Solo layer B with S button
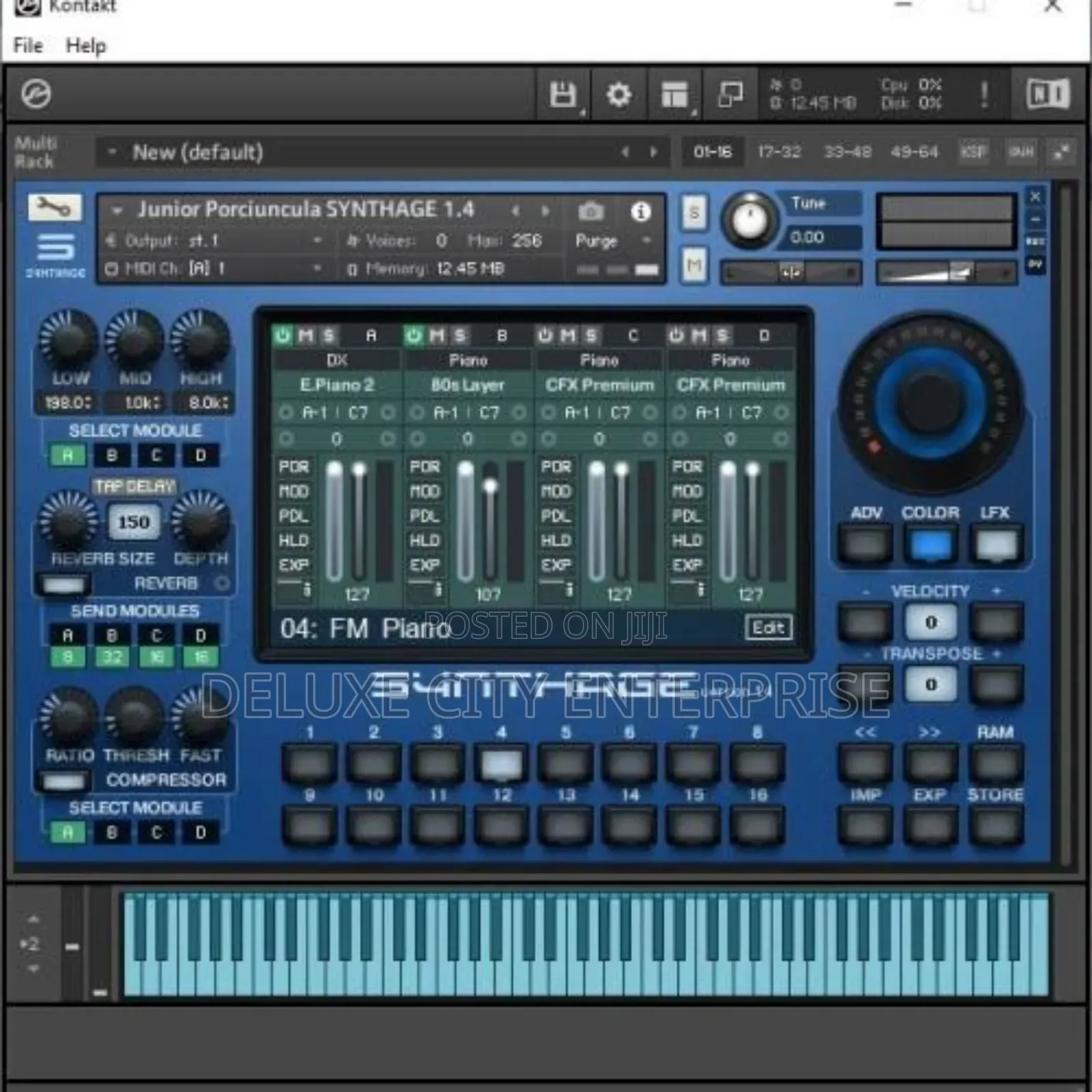Viewport: 1092px width, 1092px height. (459, 335)
